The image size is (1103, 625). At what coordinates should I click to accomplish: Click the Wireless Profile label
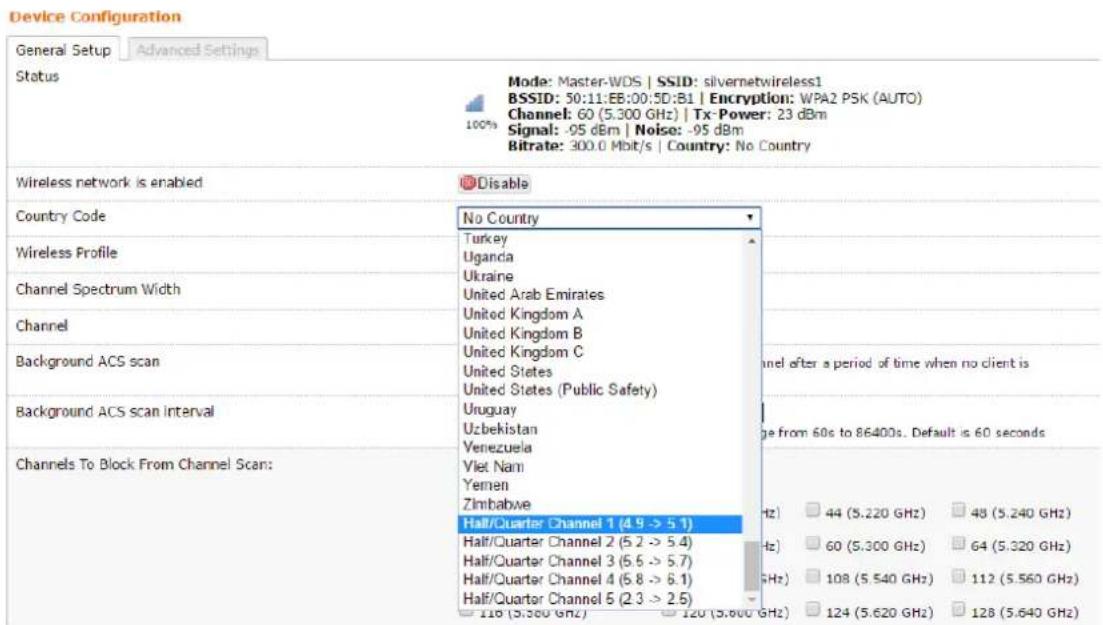point(66,253)
